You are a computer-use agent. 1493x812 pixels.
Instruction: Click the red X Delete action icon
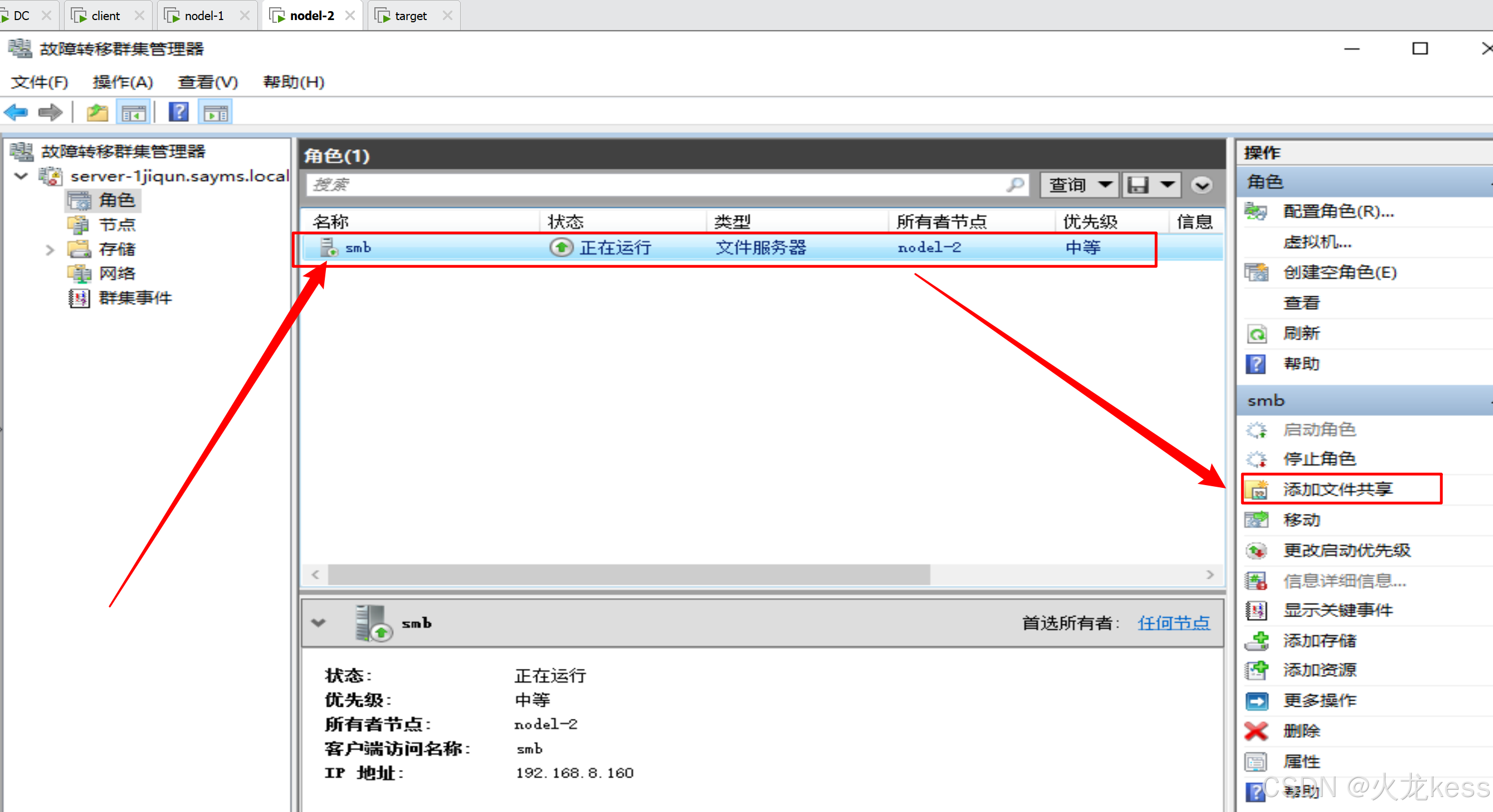(x=1256, y=731)
